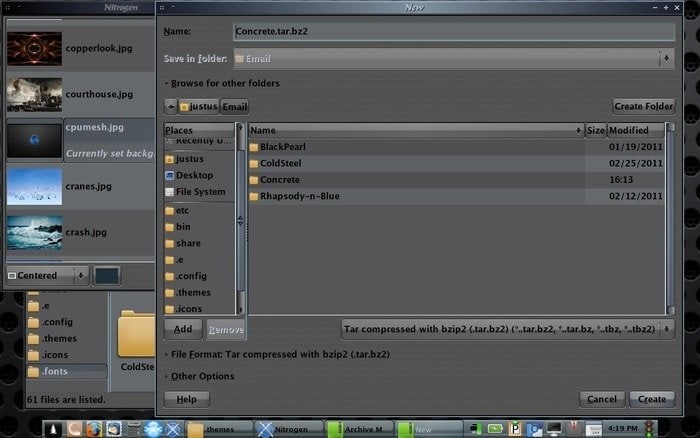The image size is (700, 438).
Task: Expand File Format section
Action: point(277,355)
